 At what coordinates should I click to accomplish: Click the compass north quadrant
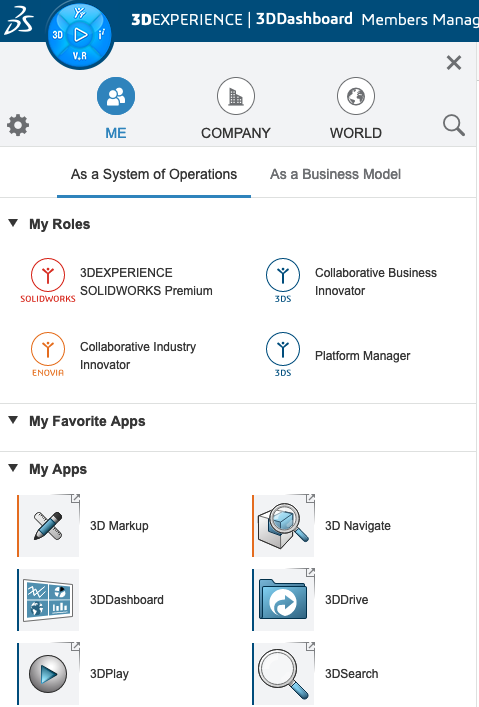click(80, 13)
